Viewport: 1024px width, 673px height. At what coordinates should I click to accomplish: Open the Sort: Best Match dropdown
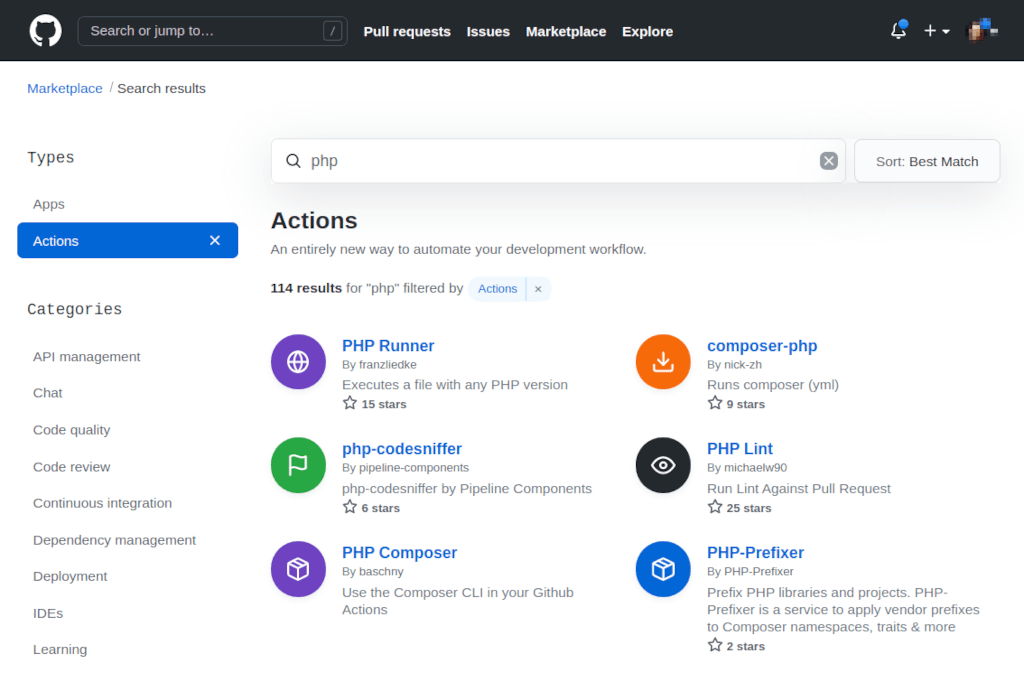[x=927, y=161]
